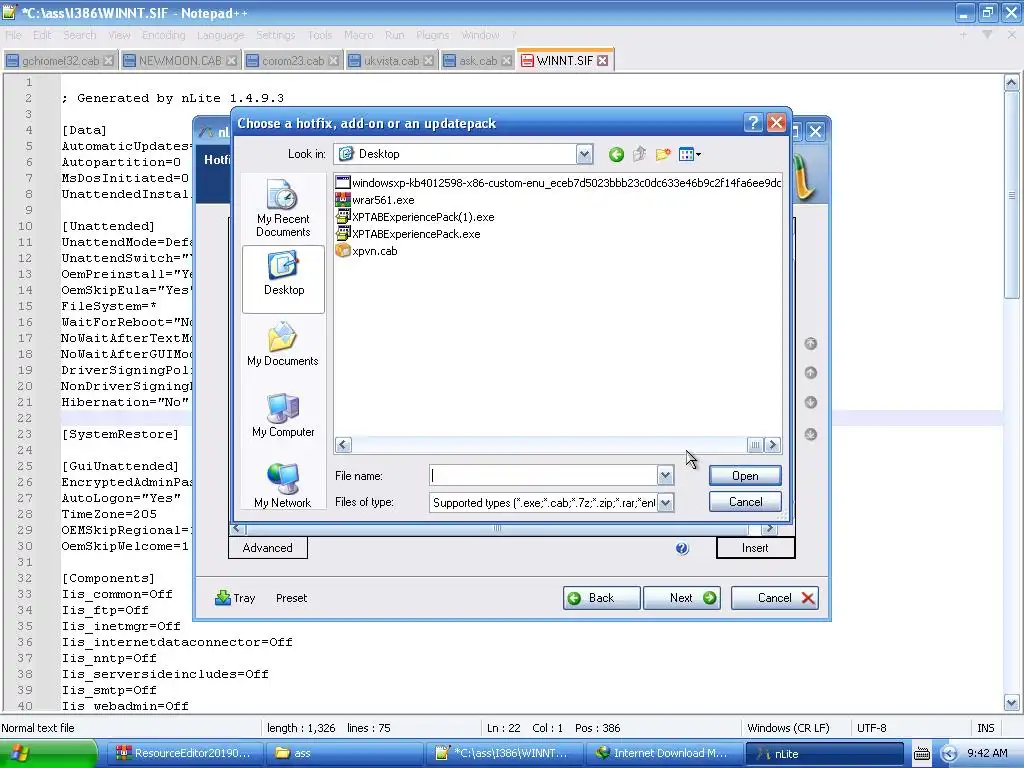The width and height of the screenshot is (1024, 768).
Task: Open My Documents place
Action: (x=283, y=344)
